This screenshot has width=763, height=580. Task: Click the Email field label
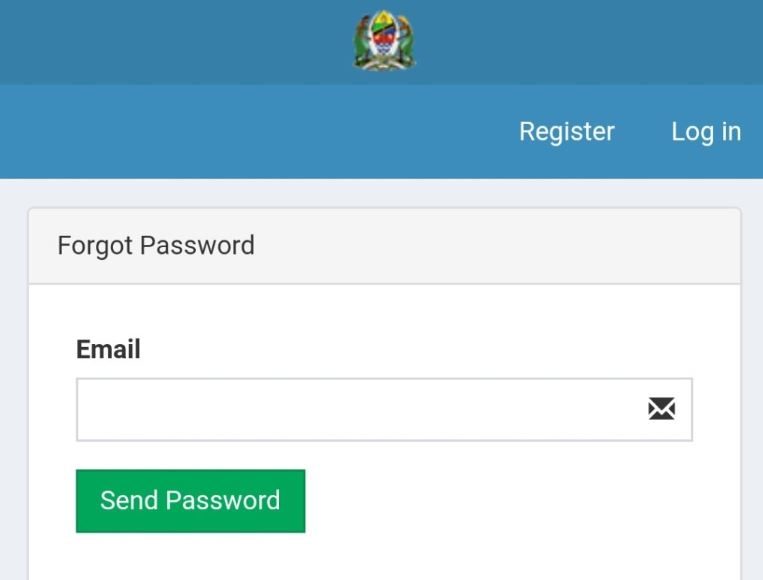108,349
